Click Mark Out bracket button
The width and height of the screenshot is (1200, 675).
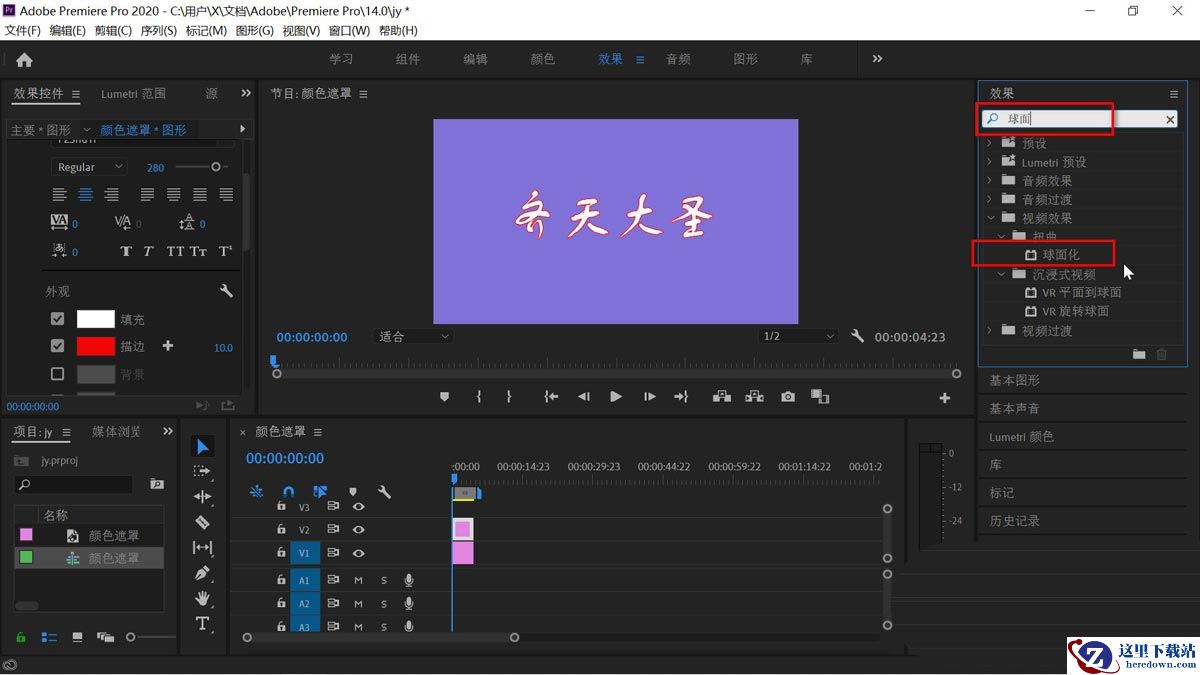[509, 397]
